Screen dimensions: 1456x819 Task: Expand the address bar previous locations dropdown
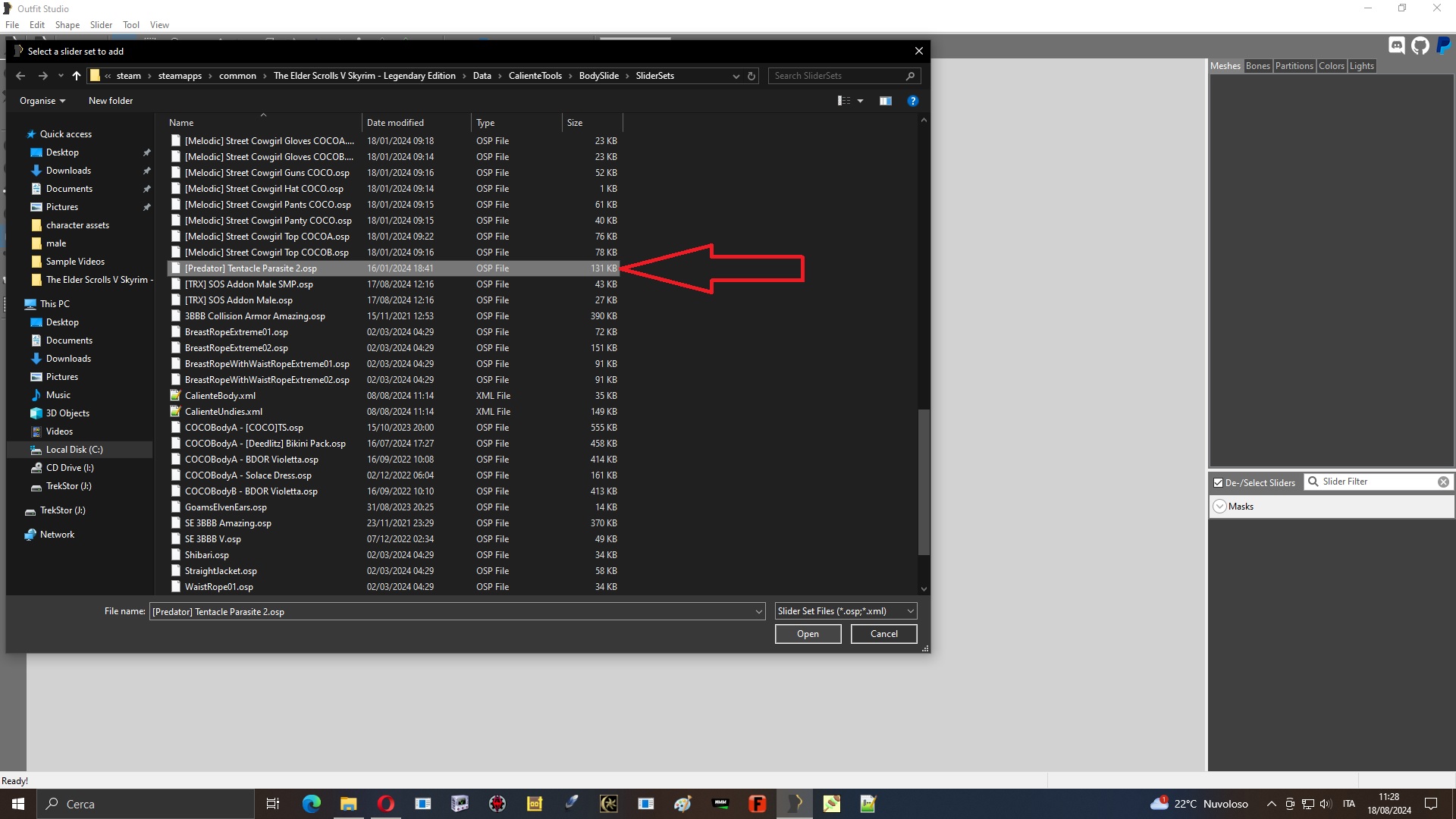pos(736,76)
